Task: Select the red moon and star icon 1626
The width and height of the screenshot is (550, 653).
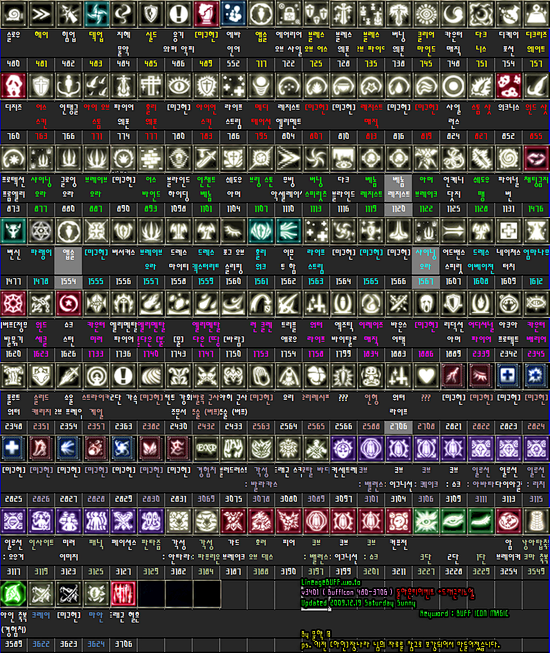Action: click(x=68, y=304)
